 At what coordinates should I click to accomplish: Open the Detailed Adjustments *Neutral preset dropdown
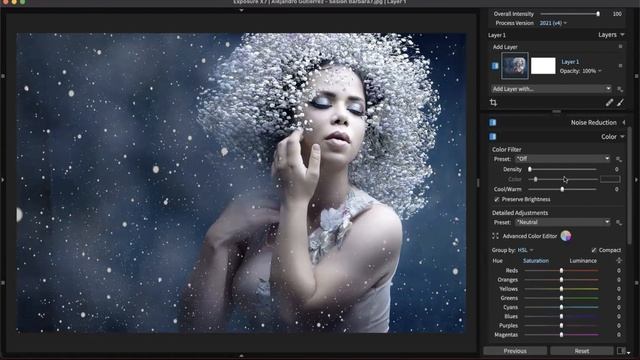coord(562,222)
